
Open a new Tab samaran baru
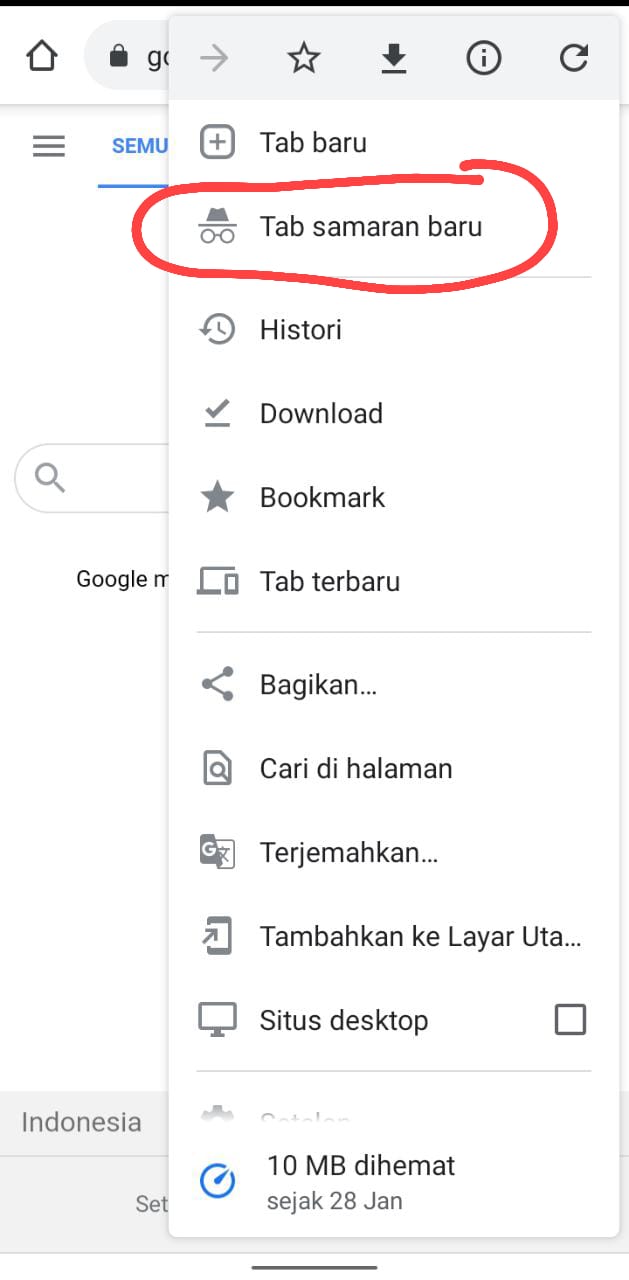(371, 227)
